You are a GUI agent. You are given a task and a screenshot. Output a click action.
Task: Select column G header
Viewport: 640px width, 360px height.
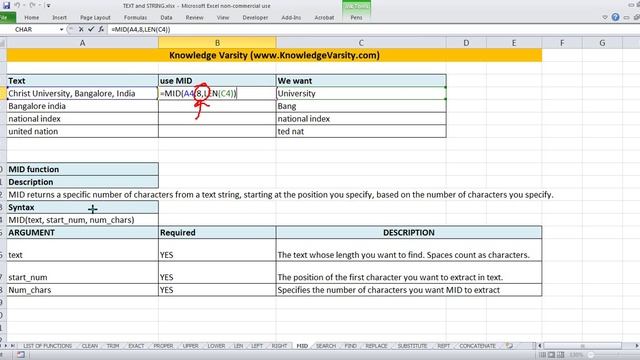coord(602,43)
